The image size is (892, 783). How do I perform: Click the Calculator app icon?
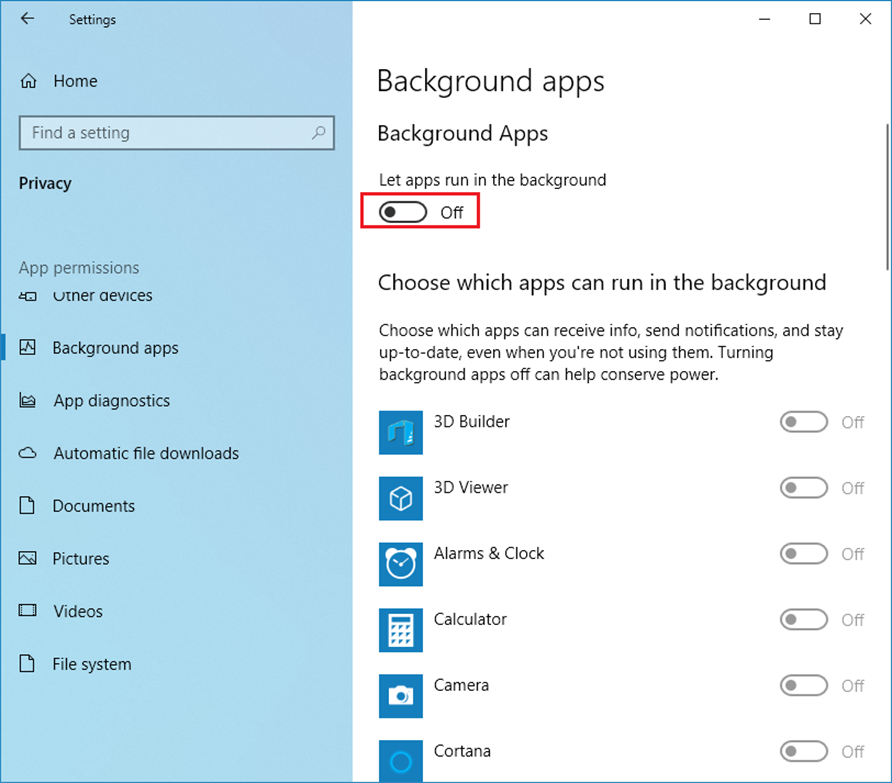(x=401, y=630)
